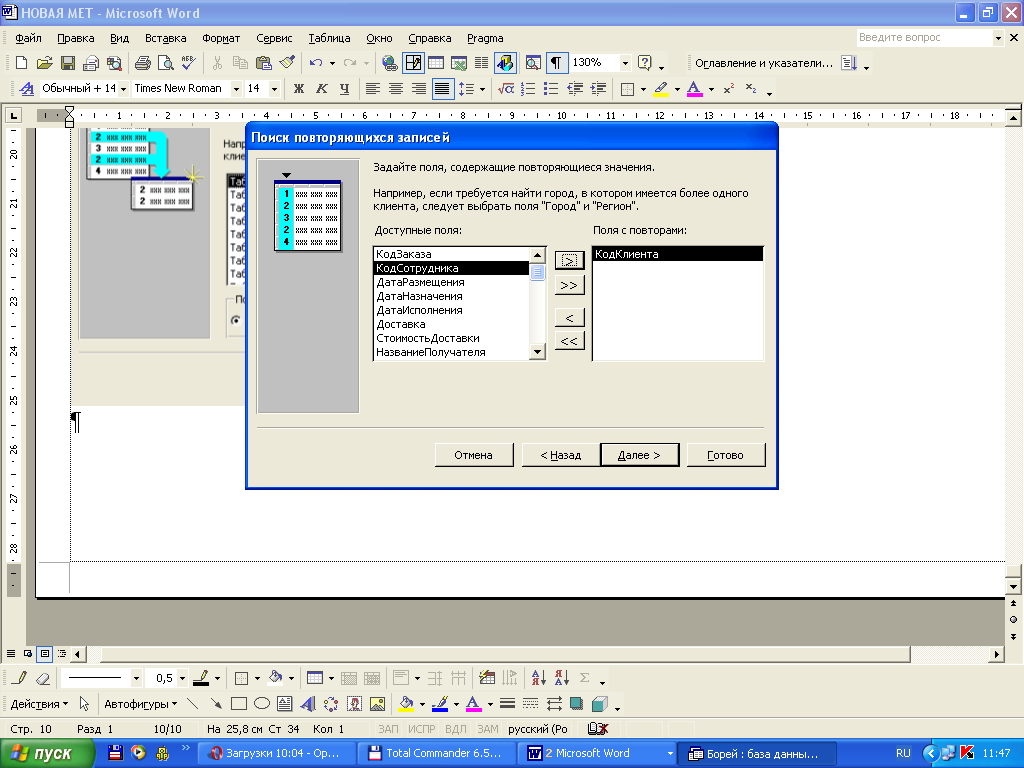Toggle paragraph marks display
The image size is (1024, 768).
pyautogui.click(x=556, y=63)
